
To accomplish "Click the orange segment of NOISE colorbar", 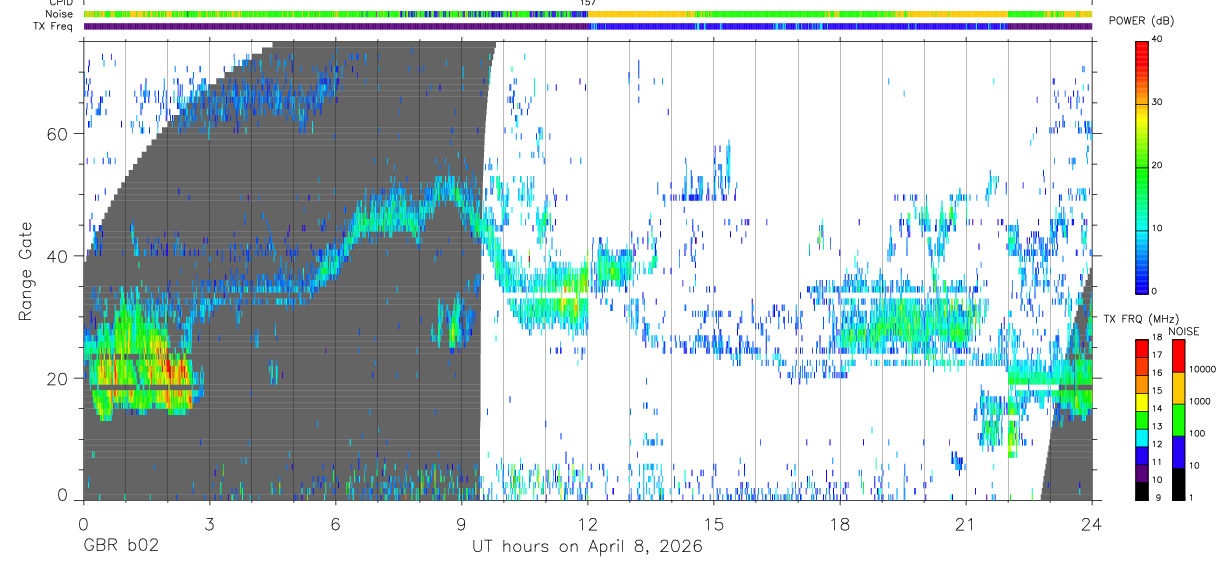I will click(1178, 387).
